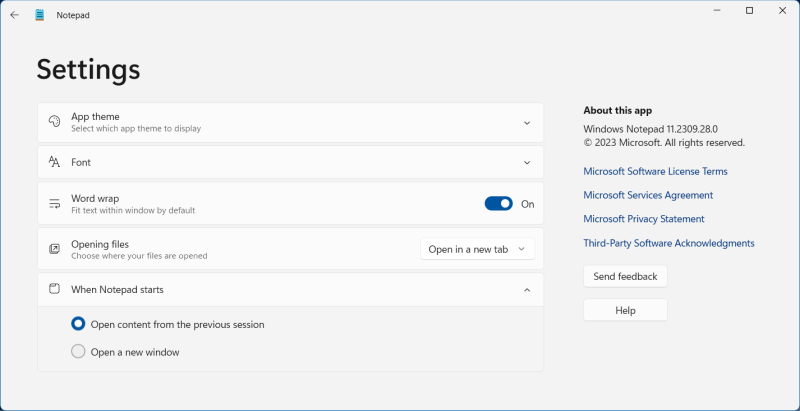Open Microsoft Software License Terms link

[655, 172]
